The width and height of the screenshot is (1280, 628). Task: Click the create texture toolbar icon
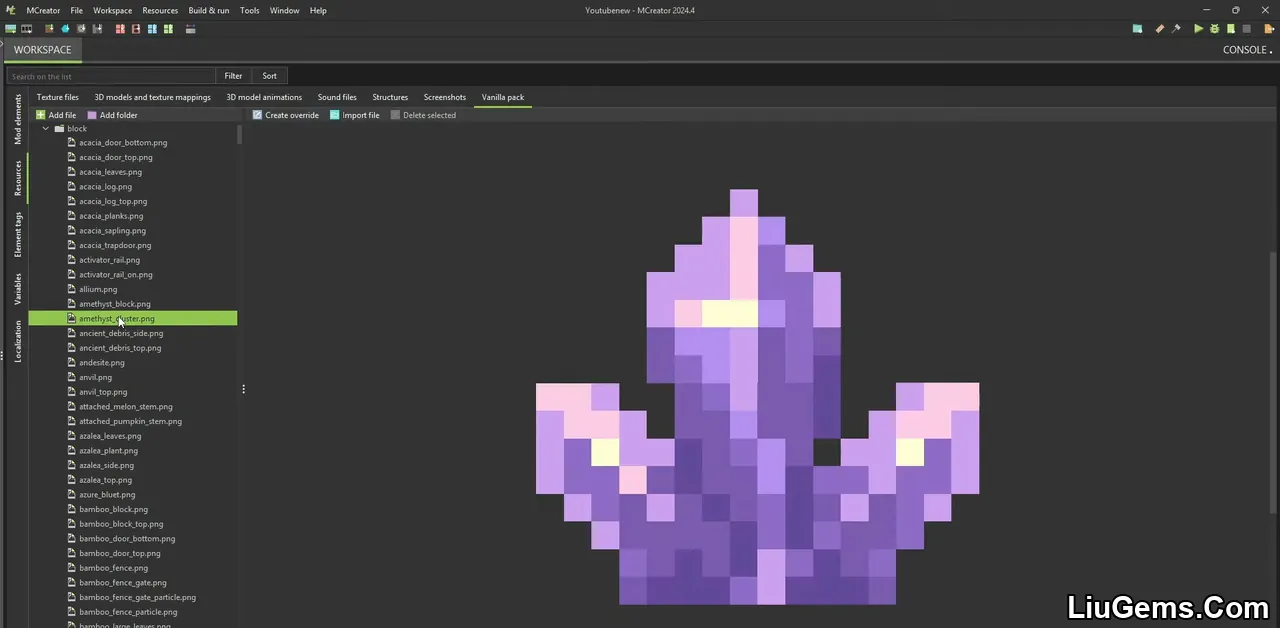tap(11, 29)
